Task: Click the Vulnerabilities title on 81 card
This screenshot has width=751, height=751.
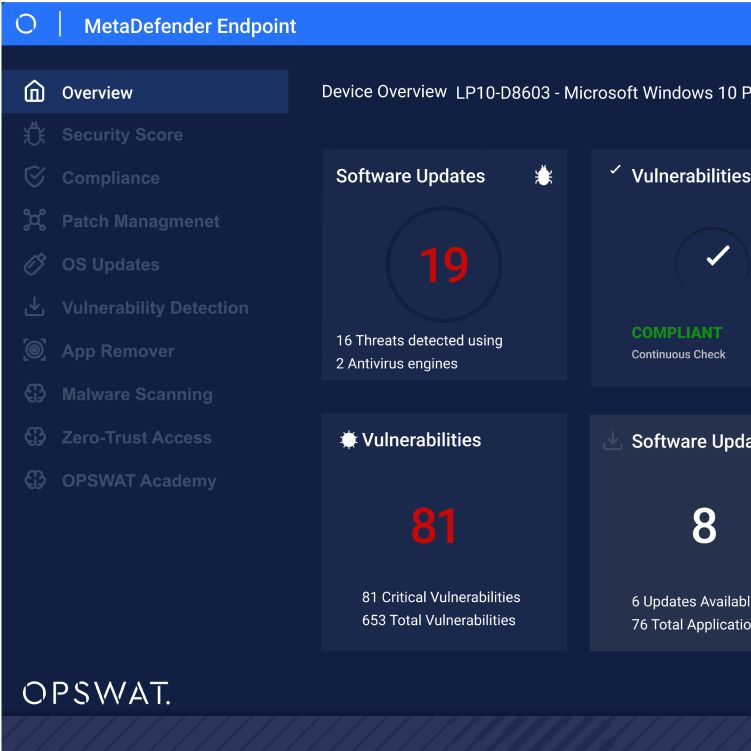Action: tap(421, 440)
